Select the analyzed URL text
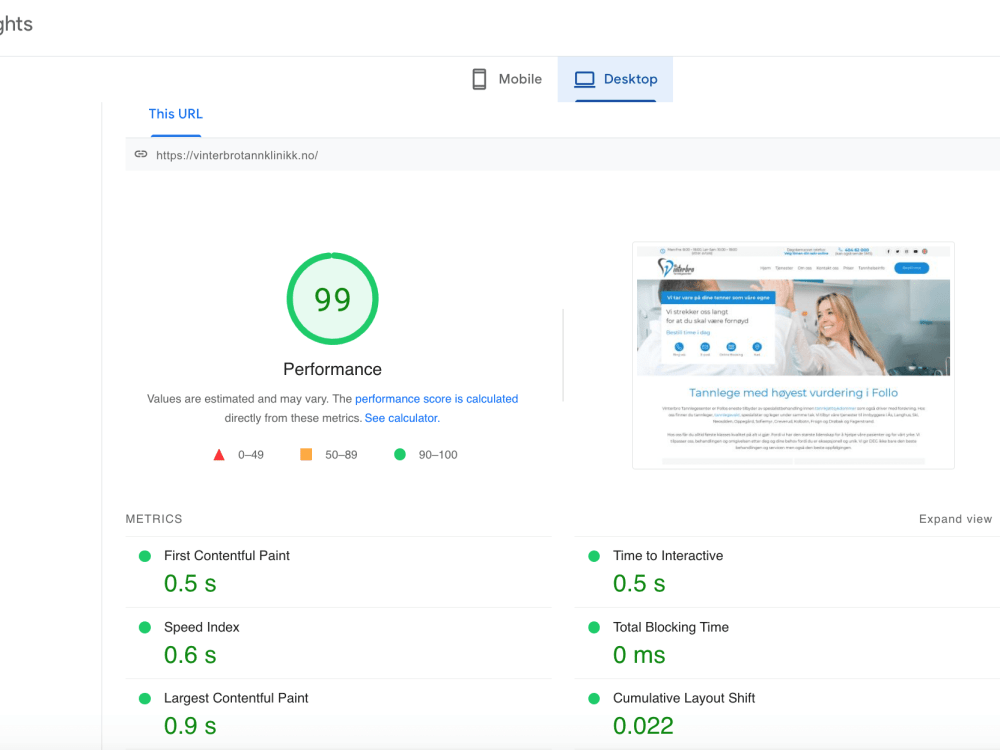 click(237, 155)
